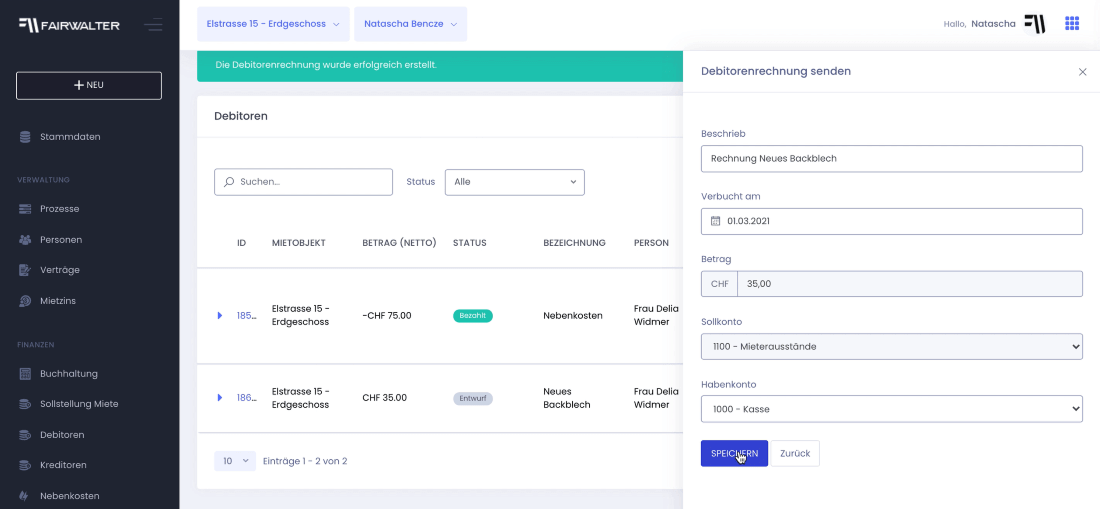Image resolution: width=1100 pixels, height=509 pixels.
Task: Expand row 185 details arrow
Action: pyautogui.click(x=220, y=315)
